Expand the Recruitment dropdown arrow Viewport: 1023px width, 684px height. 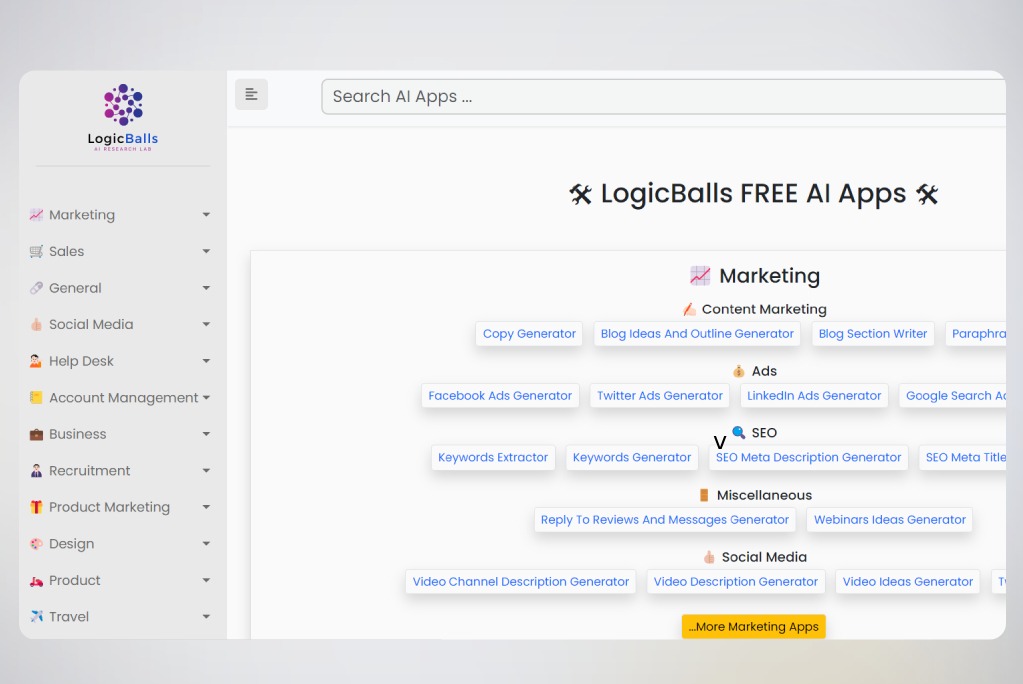pyautogui.click(x=206, y=471)
